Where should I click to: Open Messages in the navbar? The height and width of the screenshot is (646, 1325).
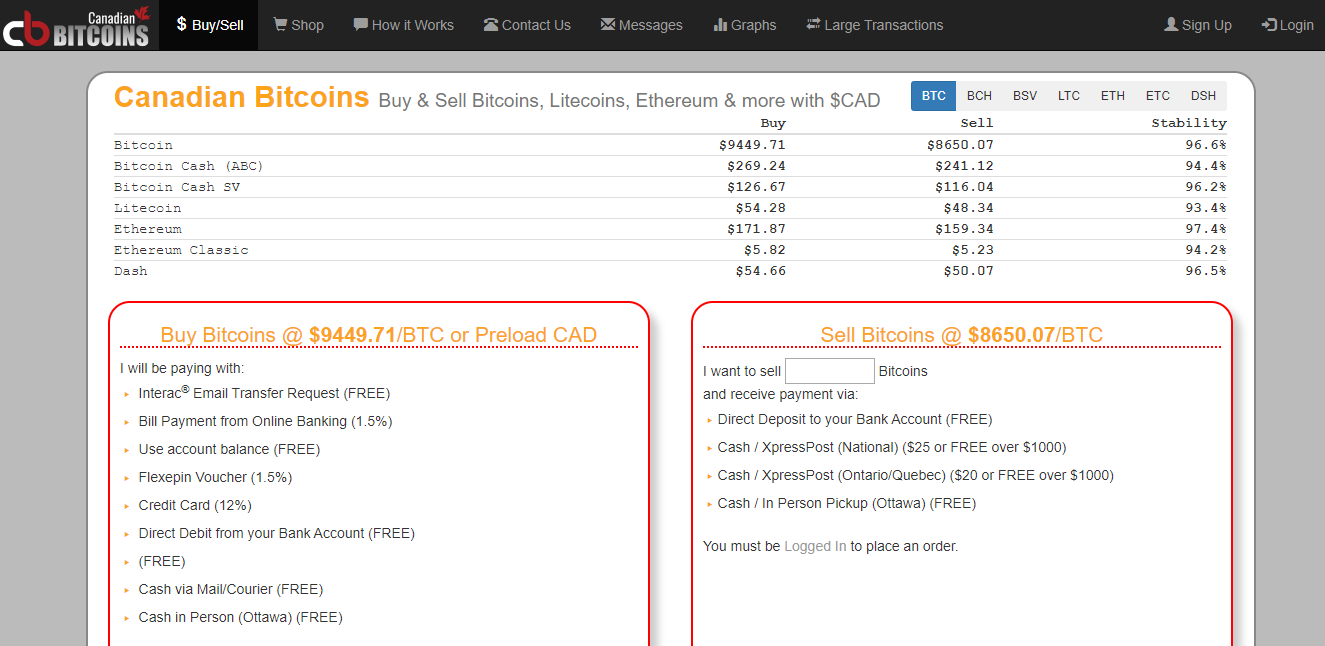[642, 25]
